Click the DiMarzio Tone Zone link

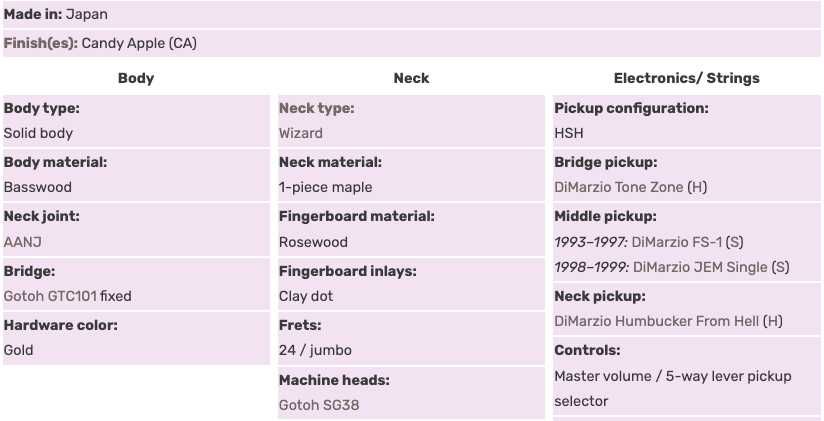coord(619,187)
